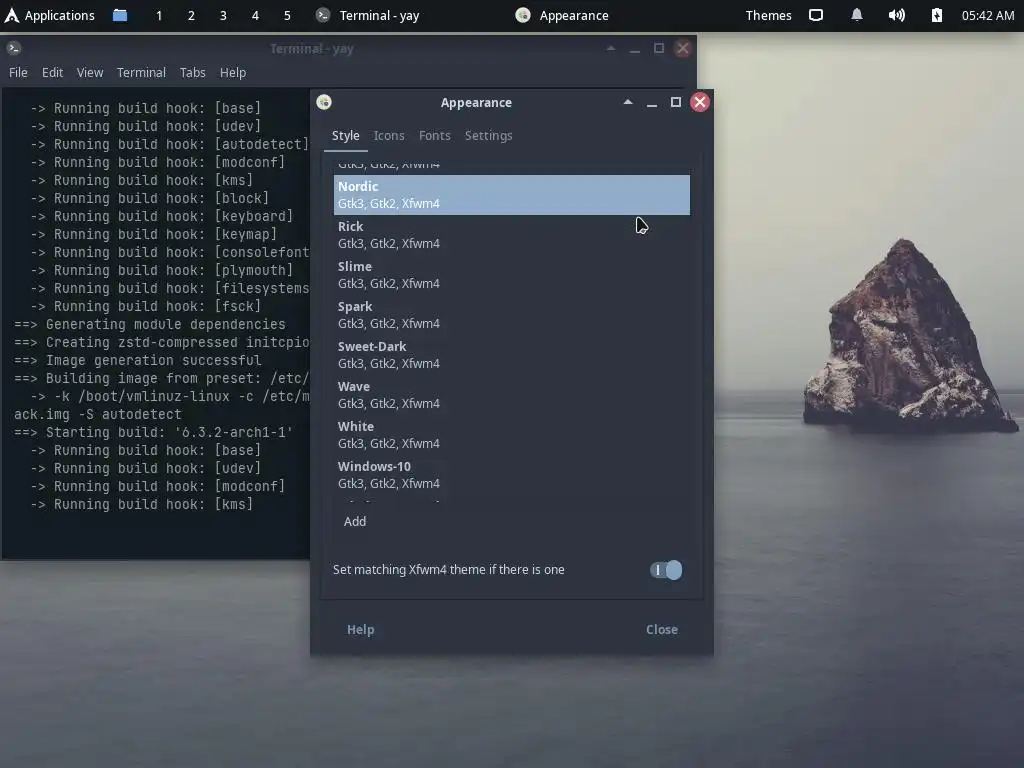This screenshot has width=1024, height=768.
Task: Open the notification bell icon
Action: [x=857, y=15]
